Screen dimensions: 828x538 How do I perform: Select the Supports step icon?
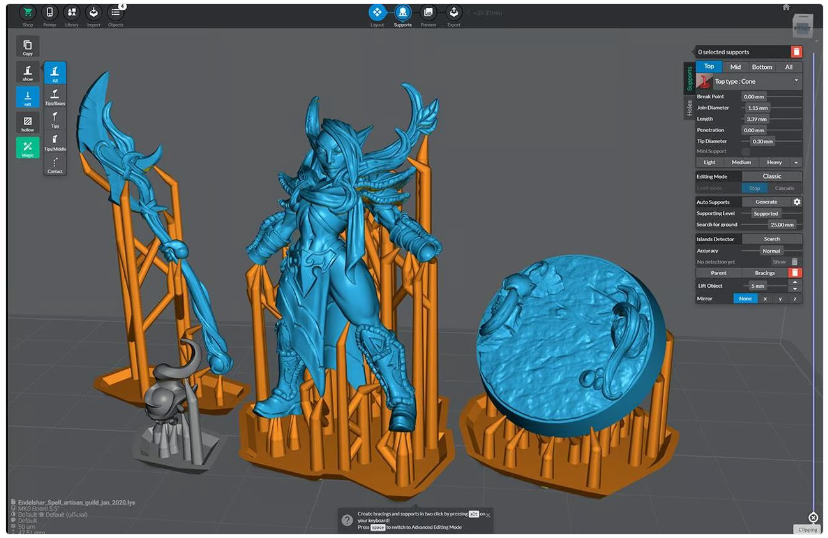402,13
